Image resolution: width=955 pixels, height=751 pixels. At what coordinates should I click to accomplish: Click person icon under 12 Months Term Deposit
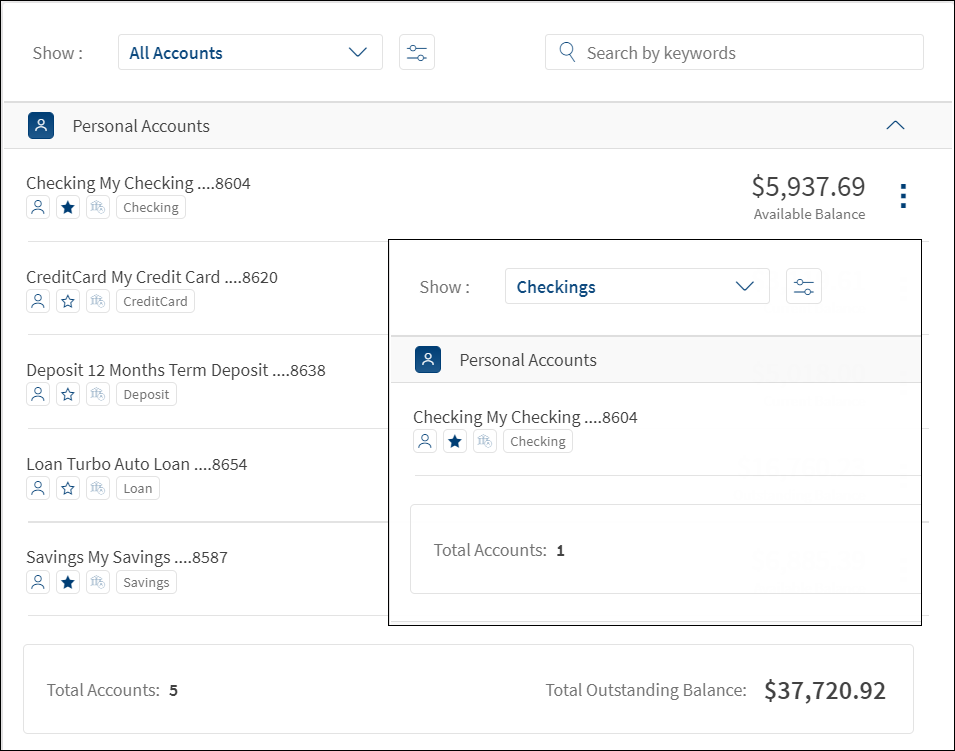pos(38,394)
